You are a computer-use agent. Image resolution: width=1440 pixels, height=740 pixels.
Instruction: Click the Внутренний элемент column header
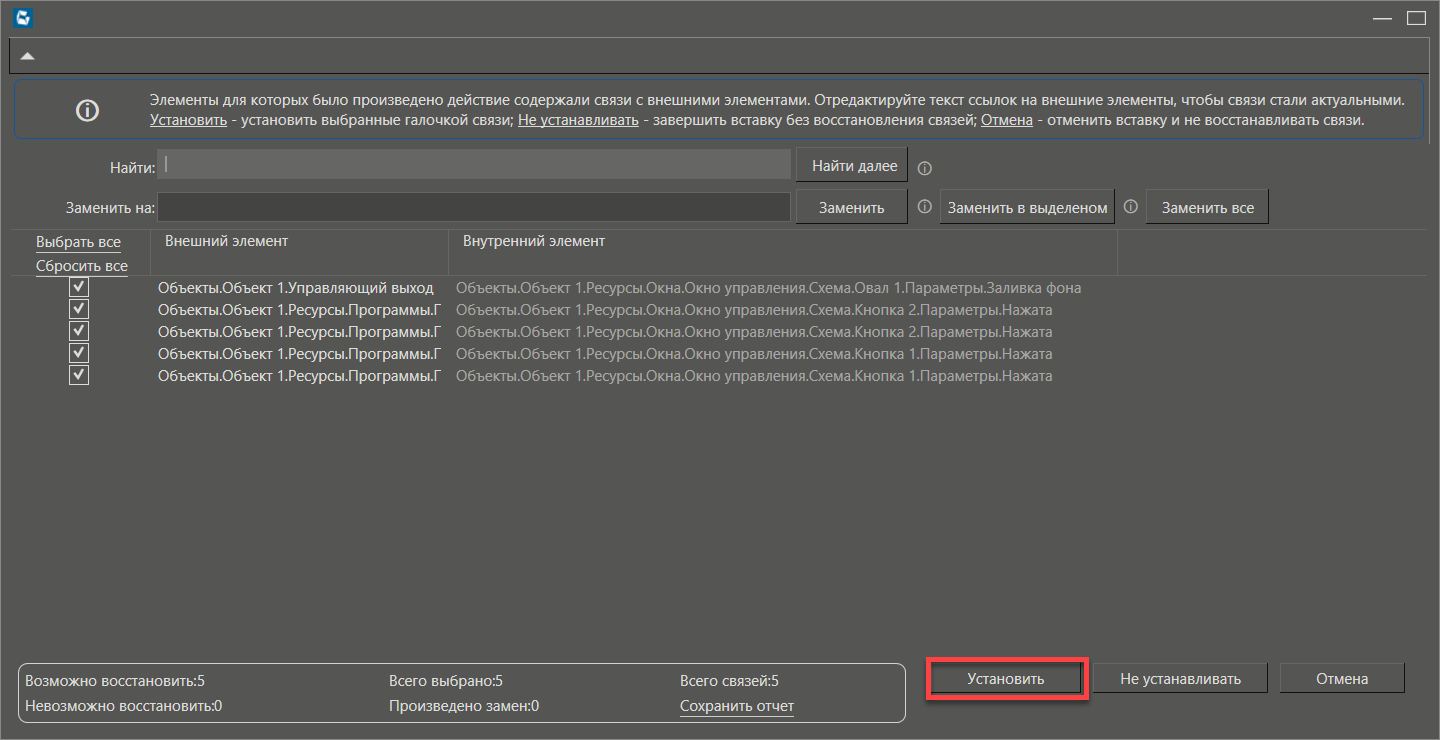click(x=534, y=242)
